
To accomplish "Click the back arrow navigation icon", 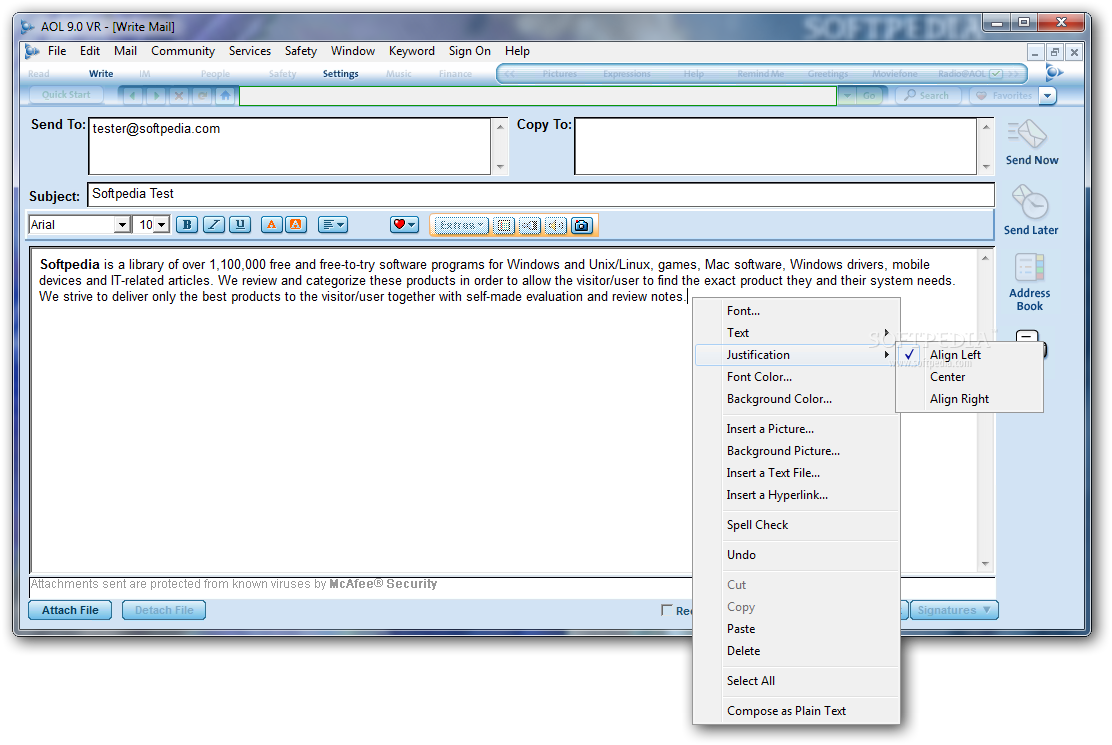I will tap(133, 95).
